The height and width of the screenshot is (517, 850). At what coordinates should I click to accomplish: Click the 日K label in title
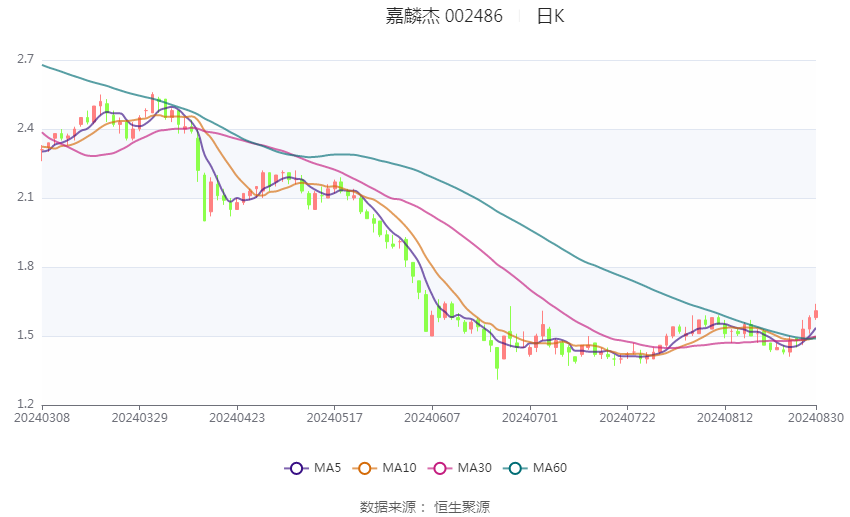550,16
